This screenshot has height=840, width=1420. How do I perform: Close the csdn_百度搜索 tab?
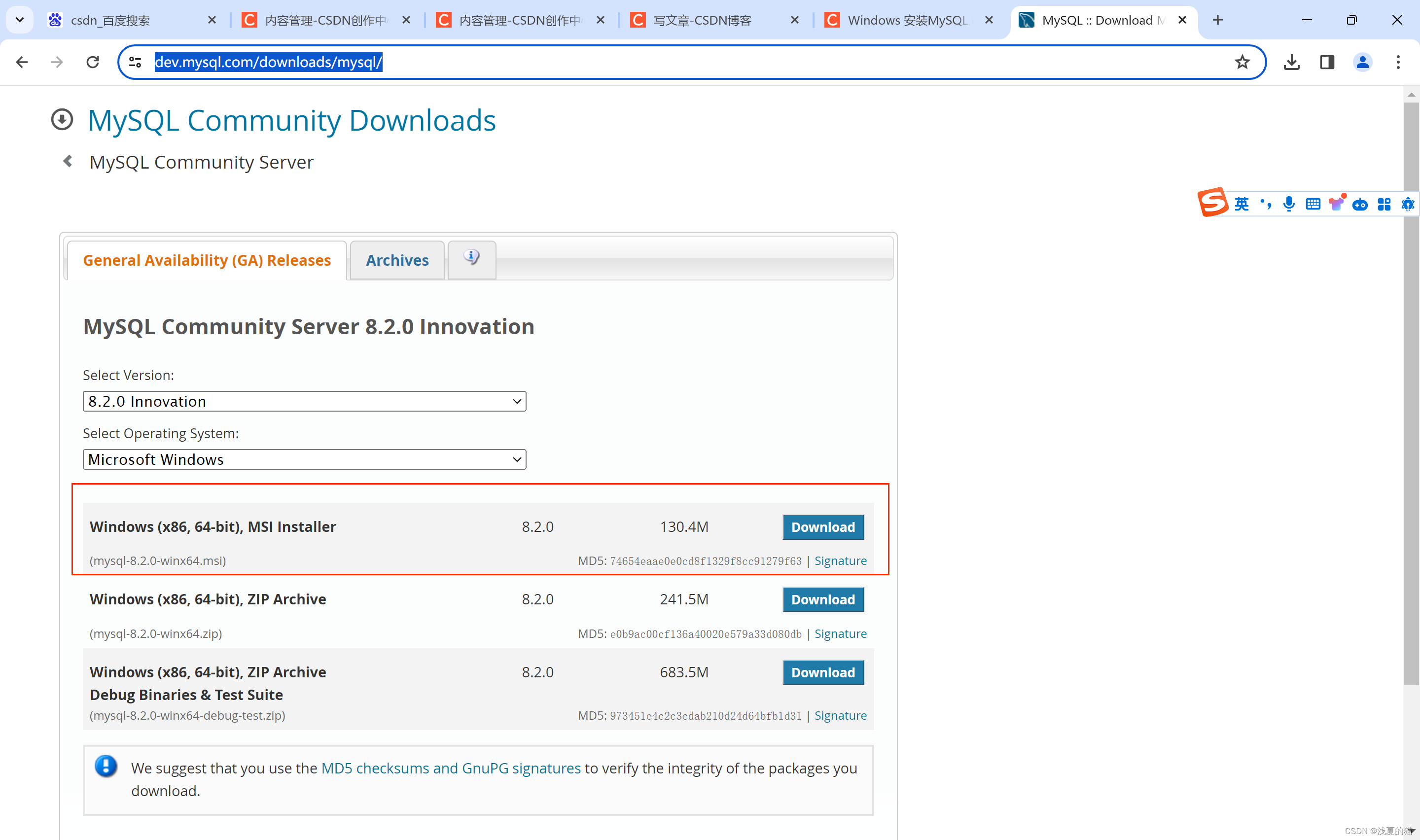212,20
